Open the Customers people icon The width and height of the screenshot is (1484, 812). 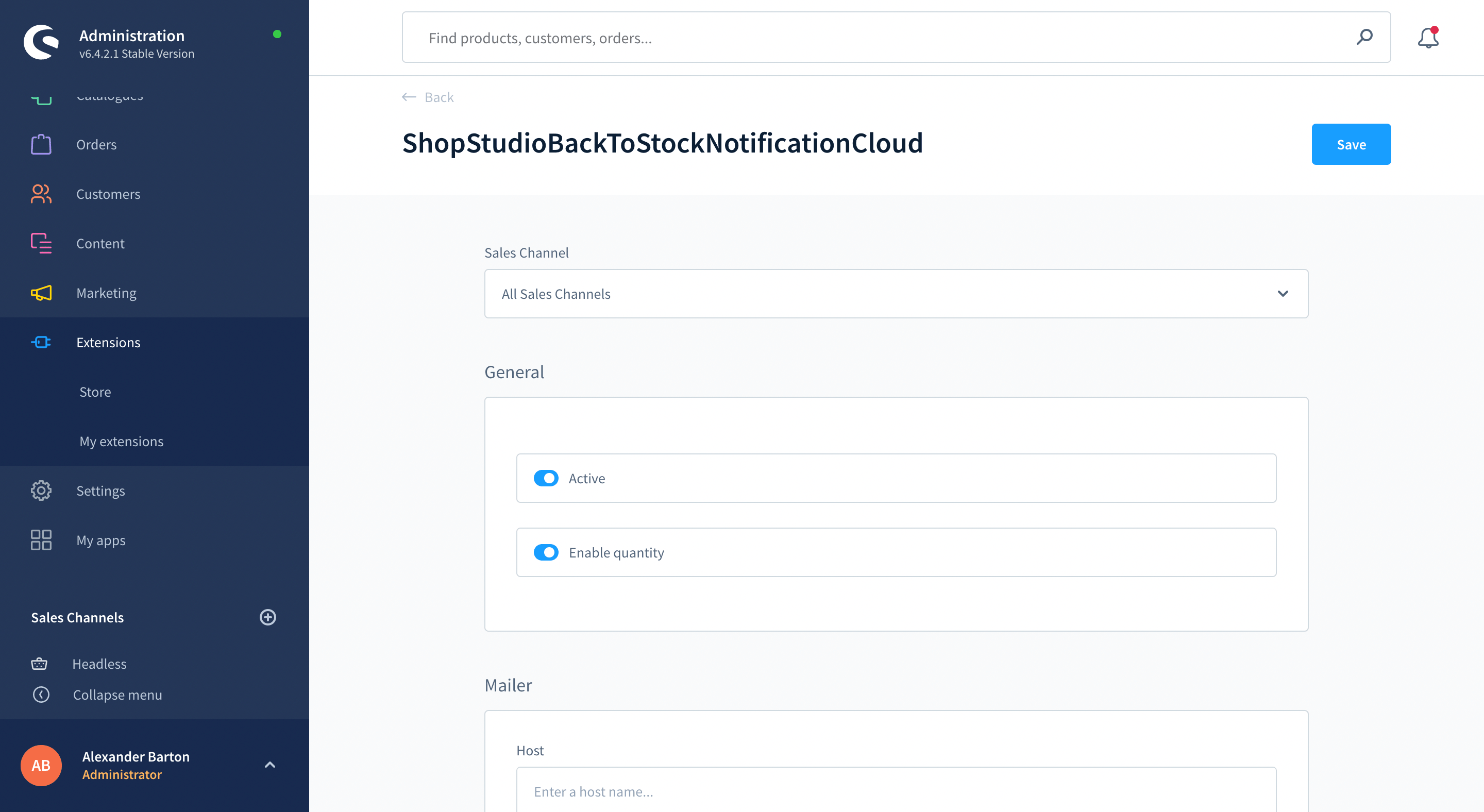point(41,194)
